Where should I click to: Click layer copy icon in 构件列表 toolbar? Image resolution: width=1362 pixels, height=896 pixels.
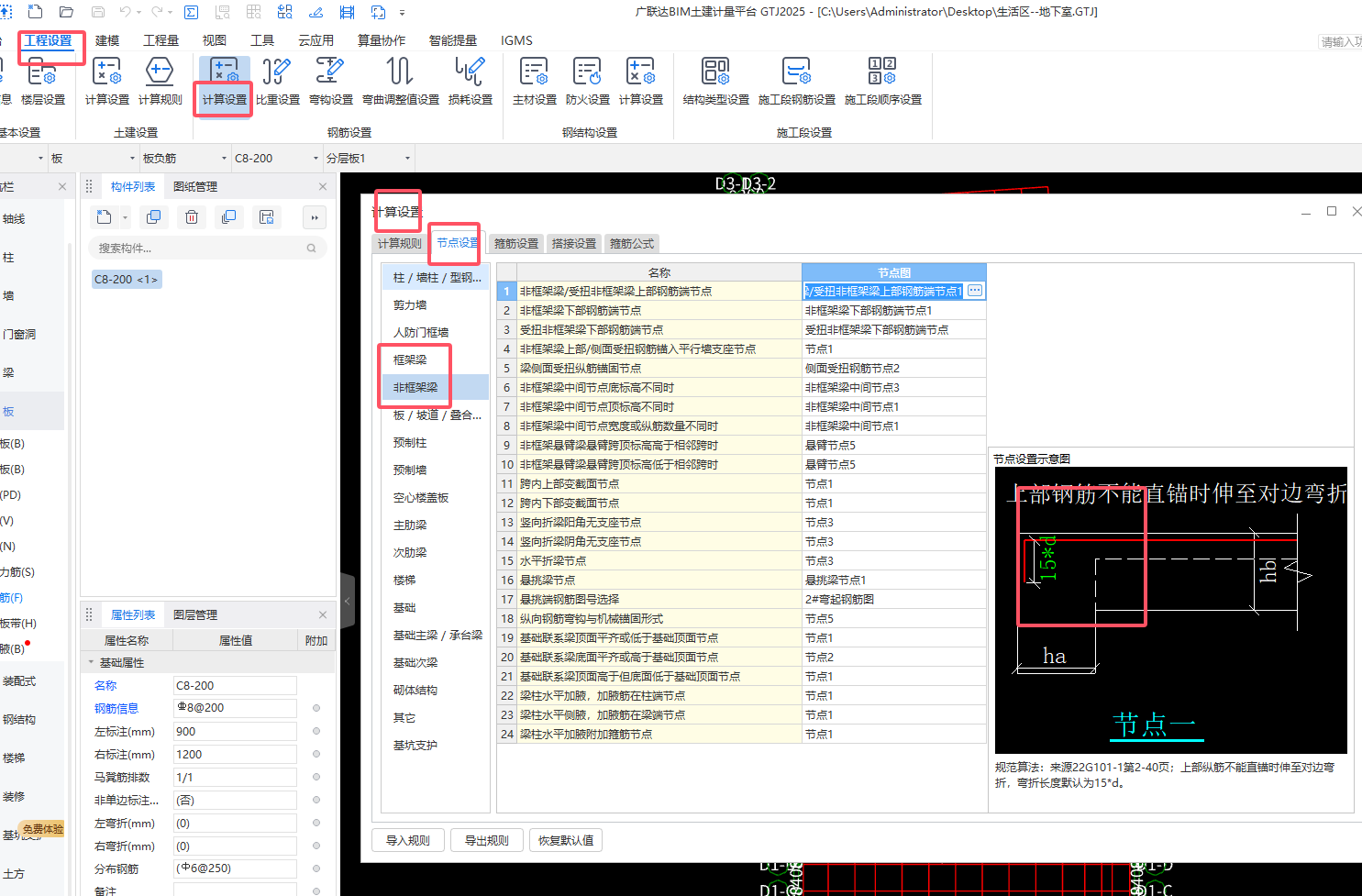(228, 217)
